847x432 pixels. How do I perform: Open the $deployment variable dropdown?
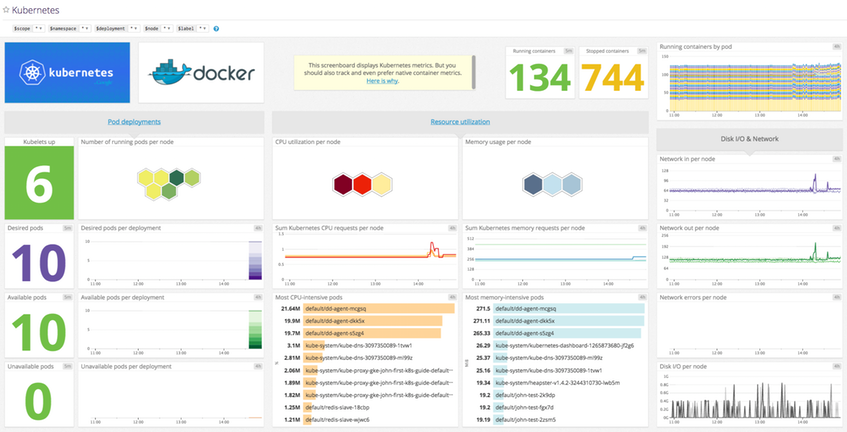tap(134, 28)
